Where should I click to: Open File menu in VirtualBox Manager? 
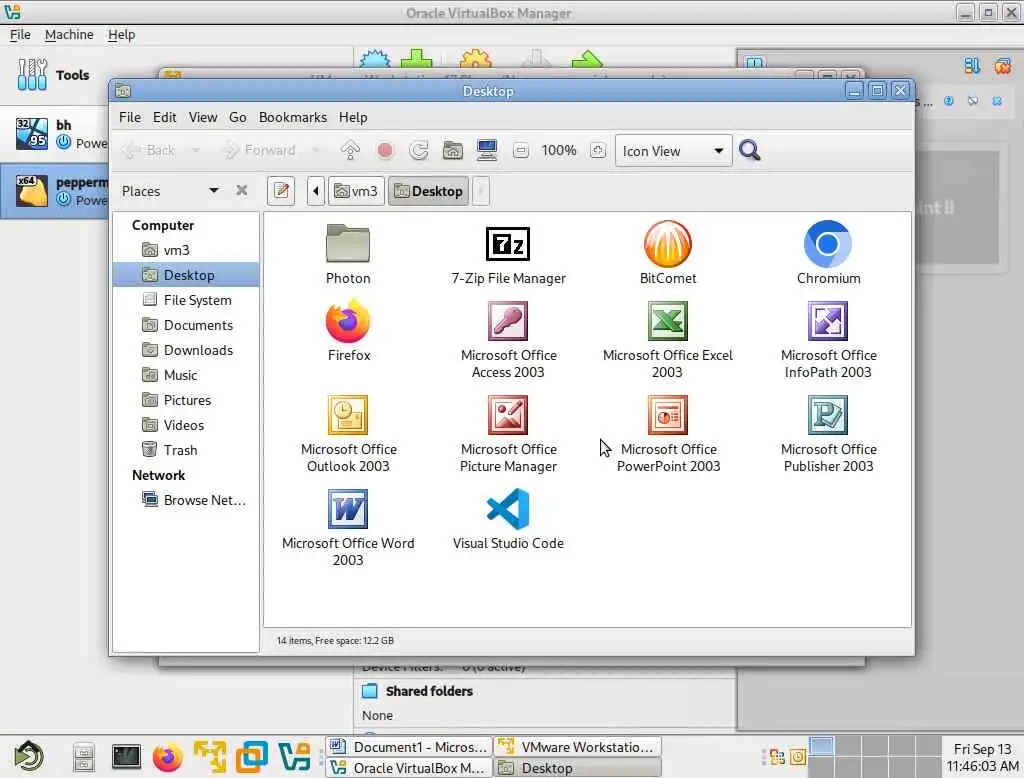[x=20, y=35]
